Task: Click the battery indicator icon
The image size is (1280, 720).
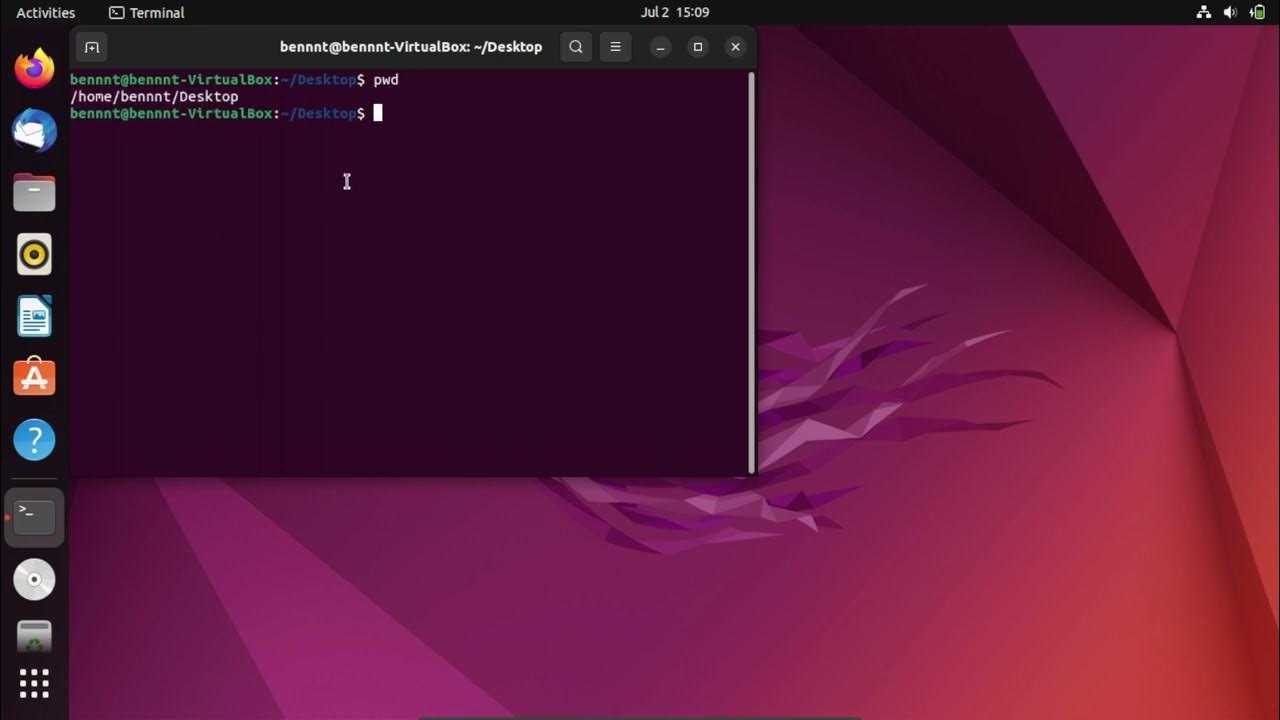Action: (1256, 13)
